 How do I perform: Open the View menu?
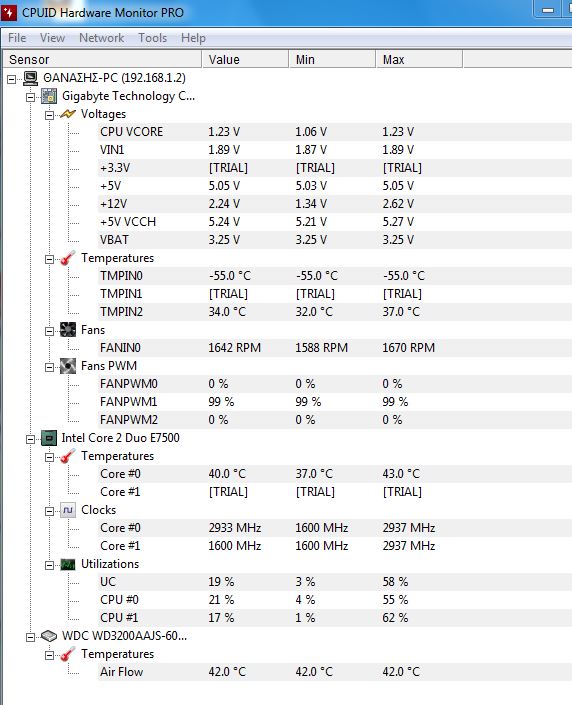click(52, 38)
